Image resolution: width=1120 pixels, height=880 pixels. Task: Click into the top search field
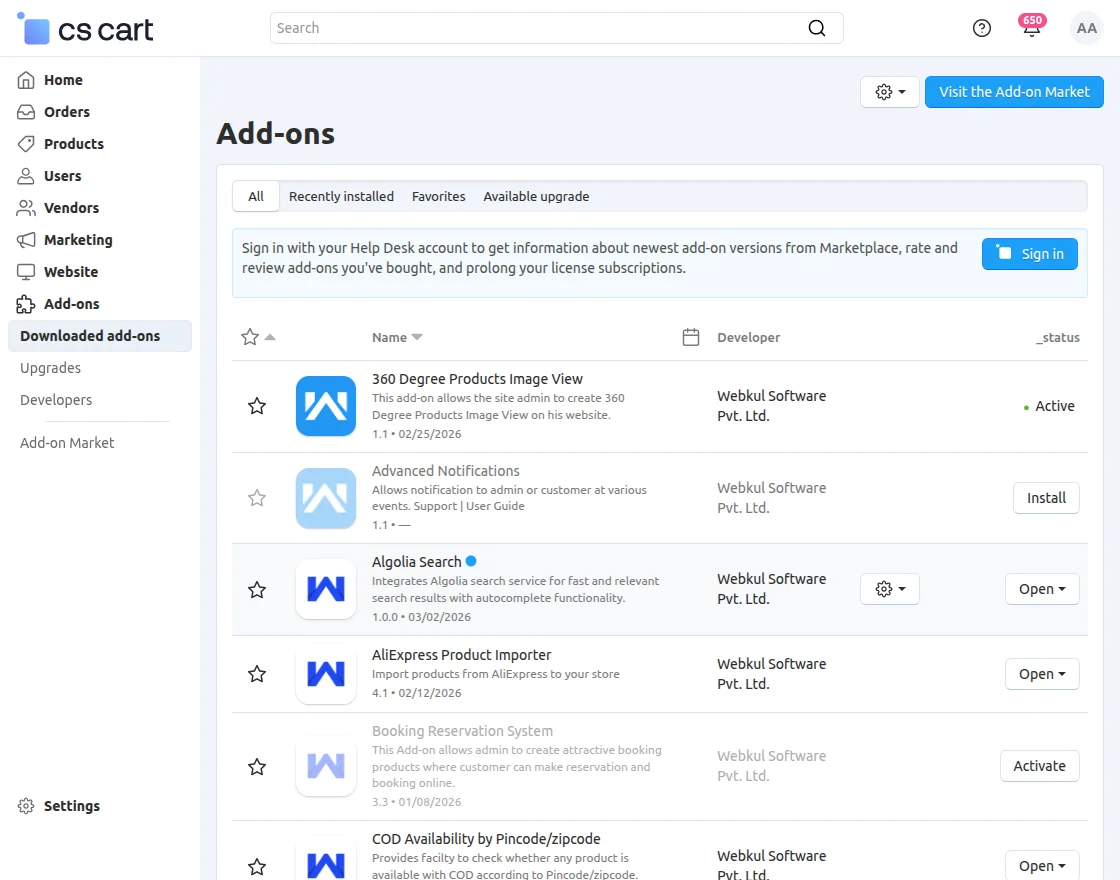[x=540, y=28]
